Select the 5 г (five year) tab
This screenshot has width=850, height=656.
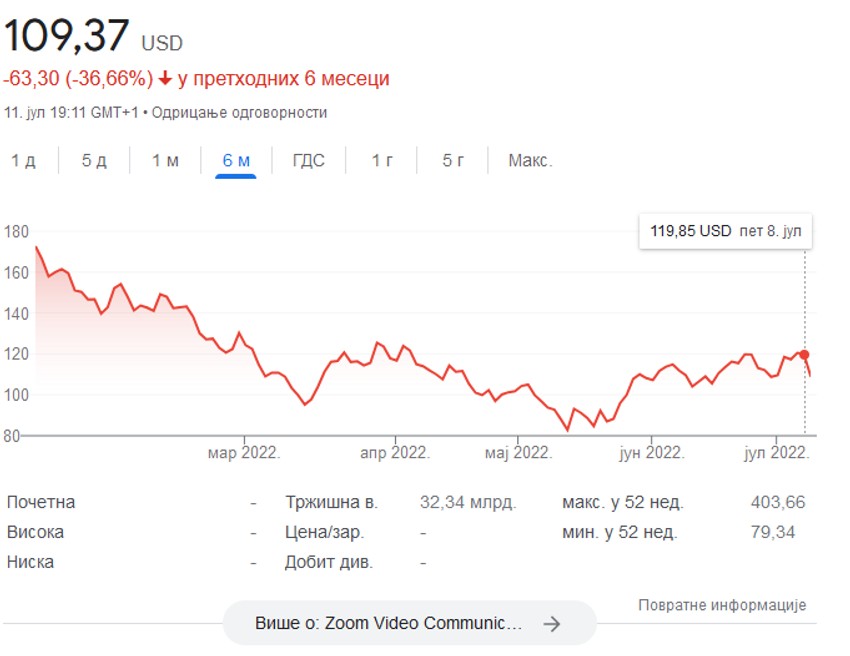454,161
